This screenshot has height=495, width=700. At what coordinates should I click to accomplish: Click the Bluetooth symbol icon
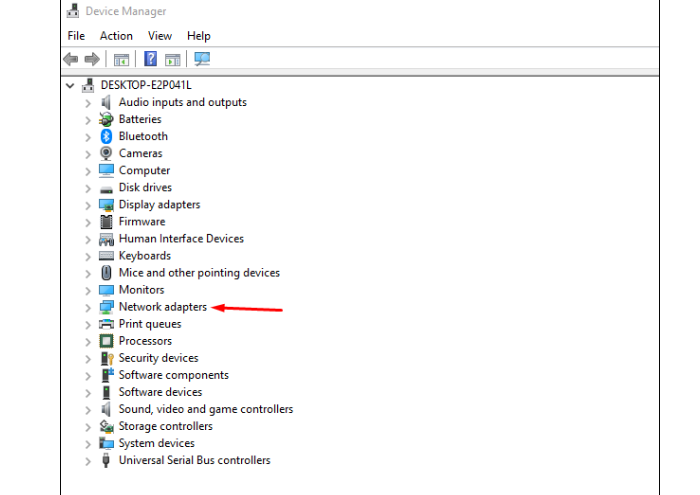point(106,136)
